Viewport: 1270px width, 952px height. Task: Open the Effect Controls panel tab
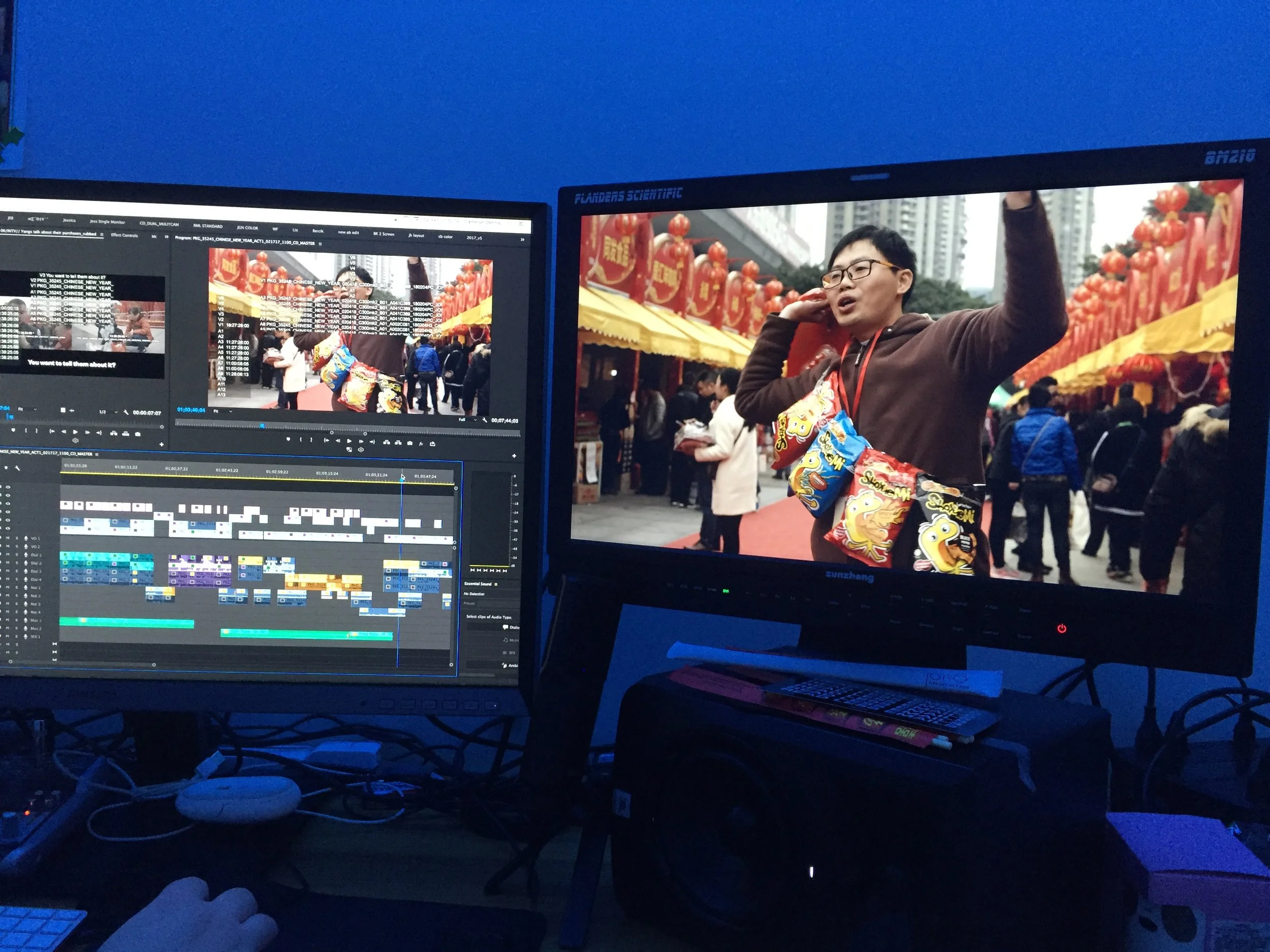click(x=124, y=235)
